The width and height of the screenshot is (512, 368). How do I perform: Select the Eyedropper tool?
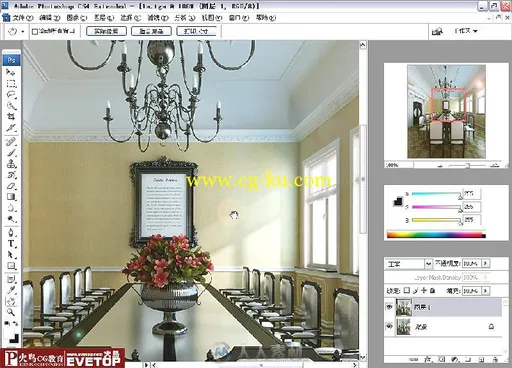[x=11, y=290]
